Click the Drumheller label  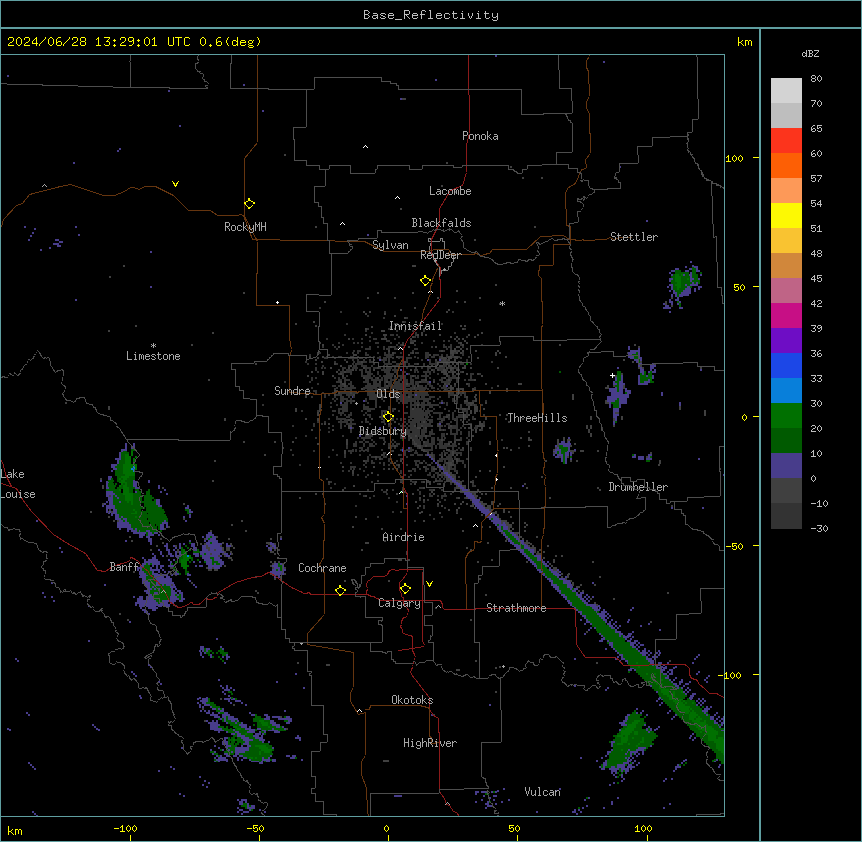638,487
